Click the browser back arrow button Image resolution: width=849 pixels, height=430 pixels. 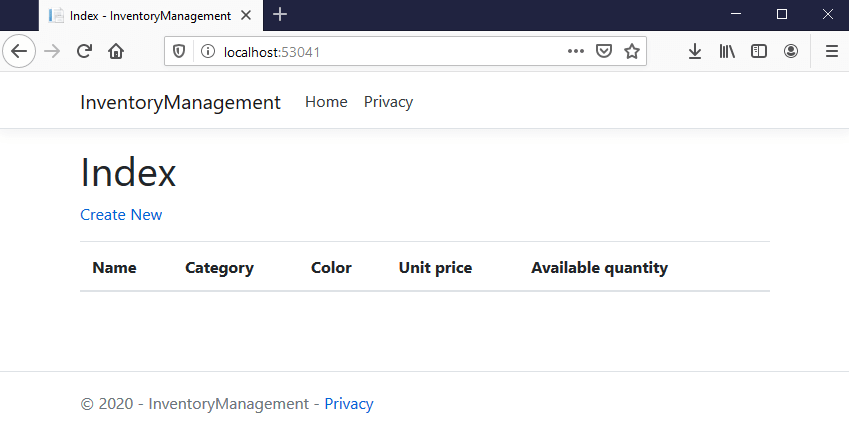coord(19,51)
